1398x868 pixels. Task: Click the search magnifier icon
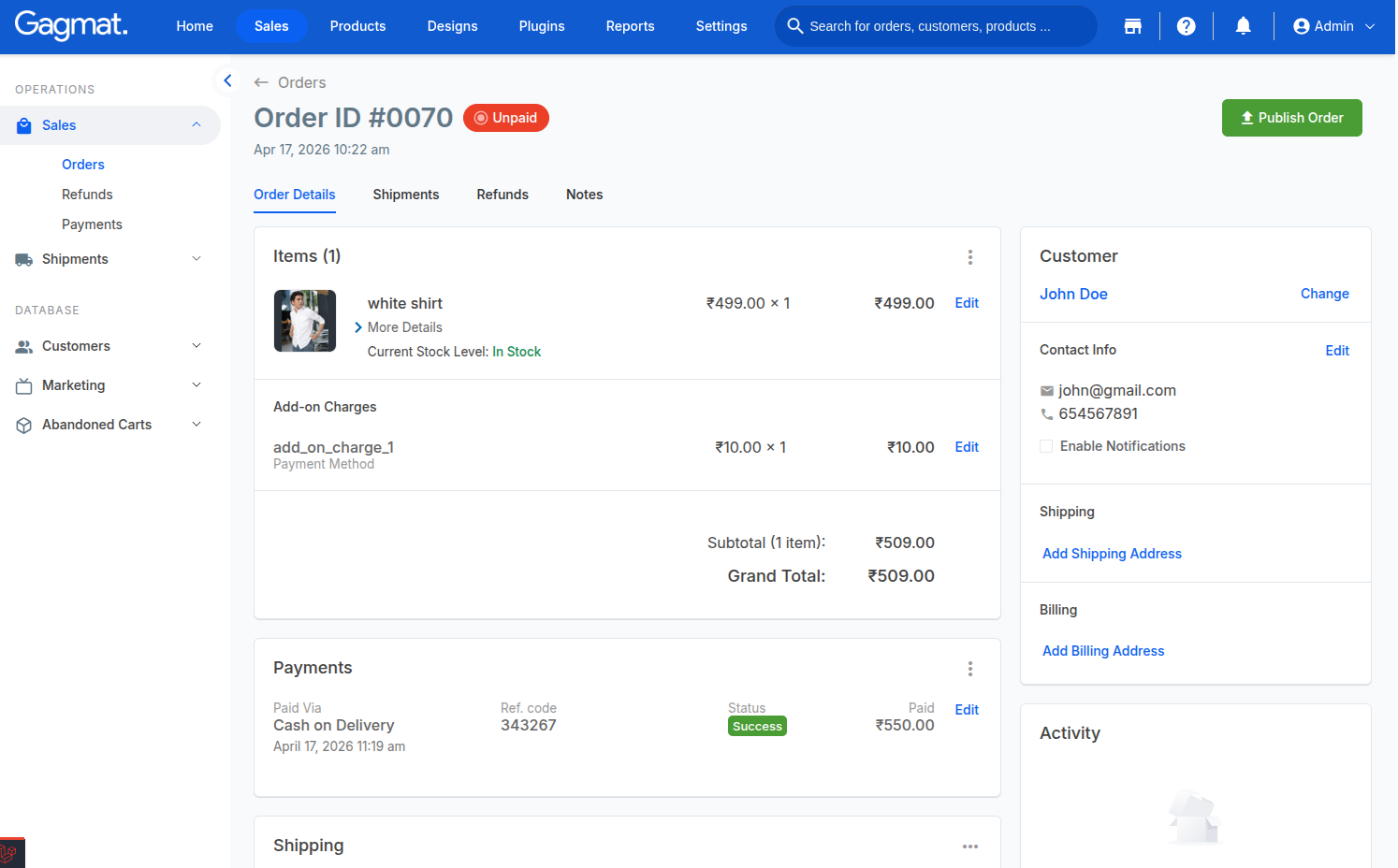pos(794,26)
